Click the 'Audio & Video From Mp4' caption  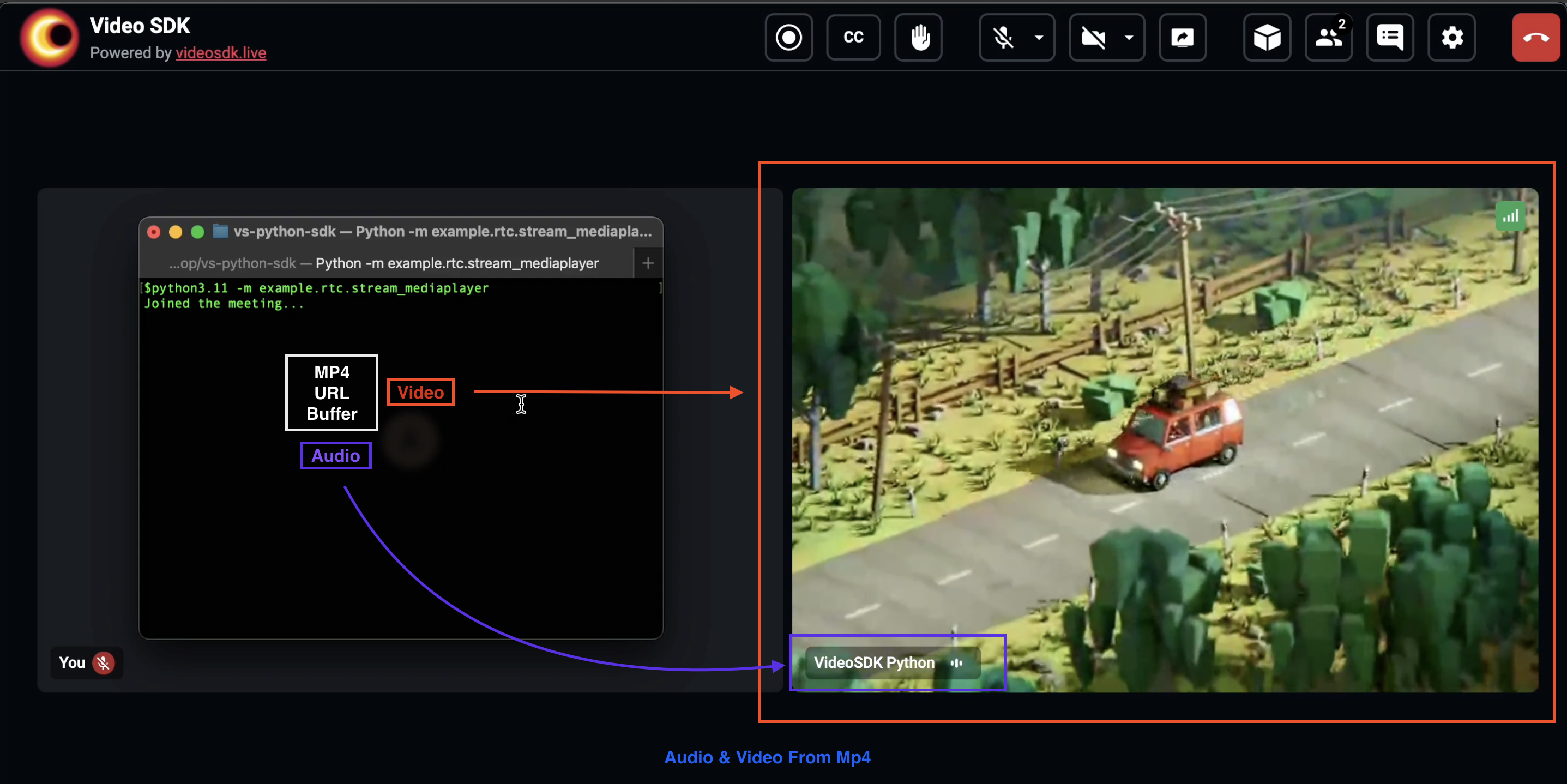click(767, 757)
